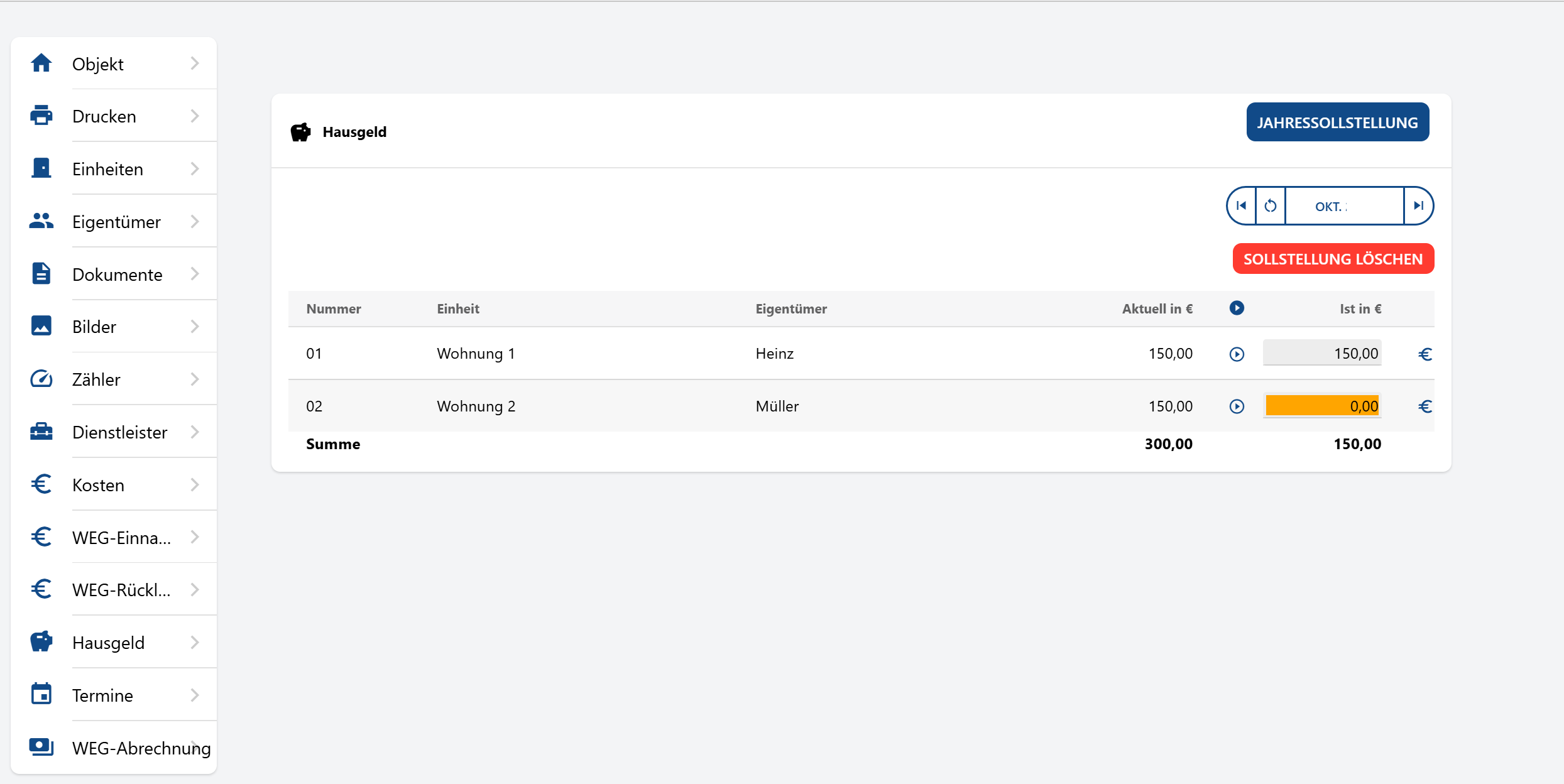
Task: Click the Termine calendar icon
Action: (x=41, y=695)
